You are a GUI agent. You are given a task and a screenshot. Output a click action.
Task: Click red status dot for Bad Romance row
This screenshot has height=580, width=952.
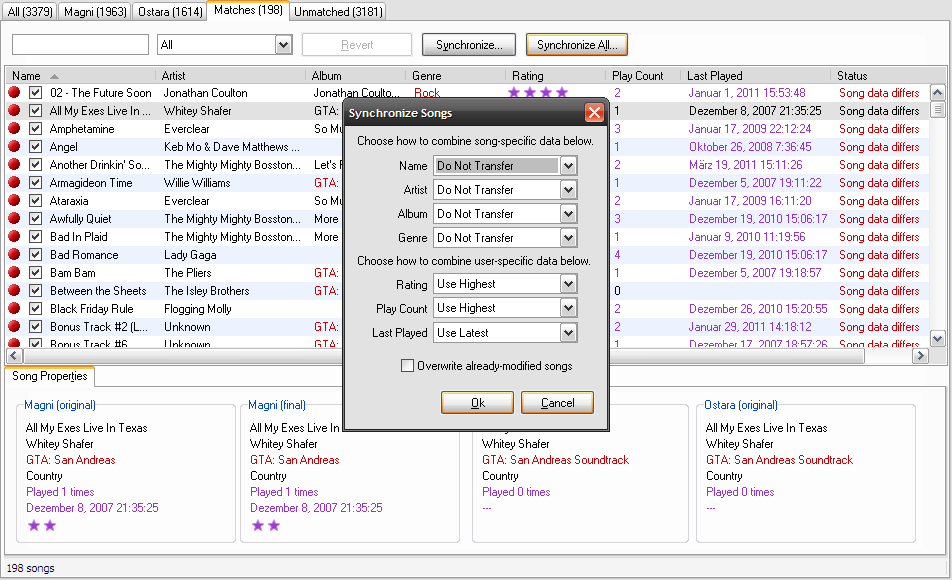(14, 254)
